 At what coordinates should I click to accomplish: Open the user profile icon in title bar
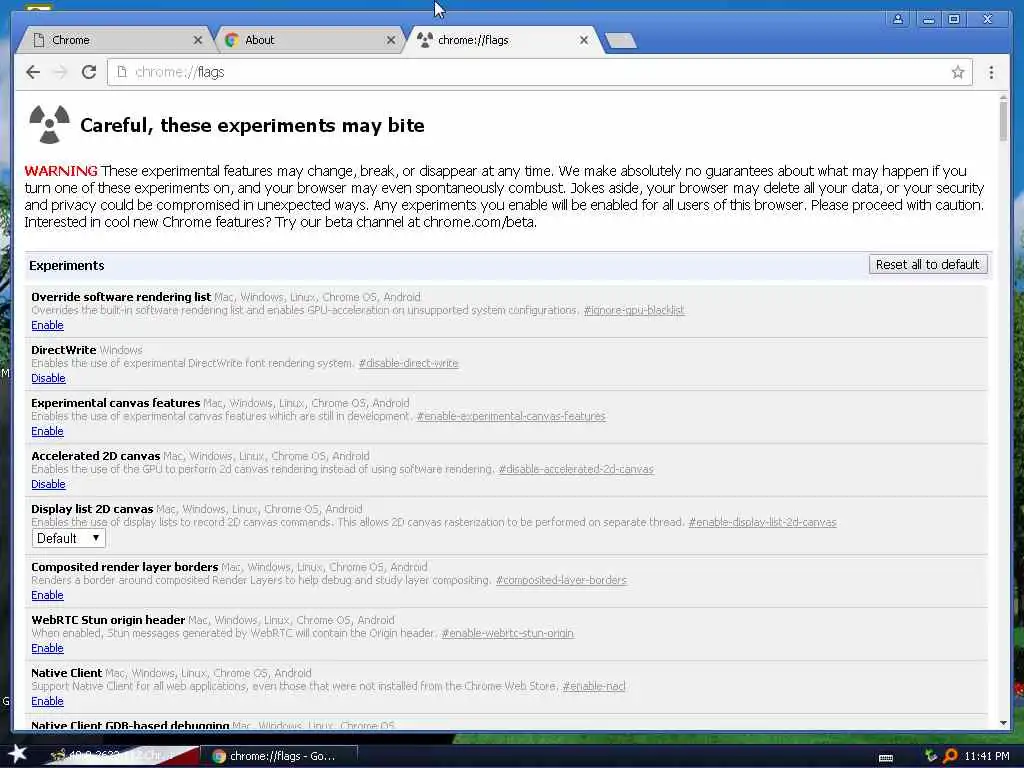point(898,19)
